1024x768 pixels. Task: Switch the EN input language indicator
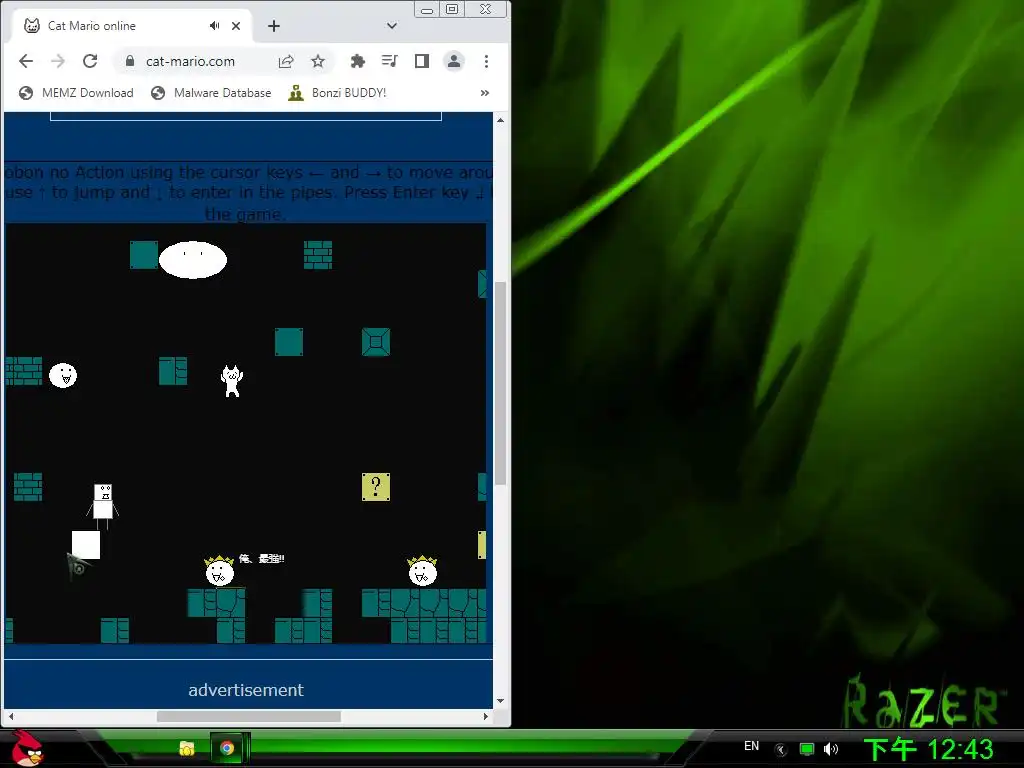(x=752, y=746)
